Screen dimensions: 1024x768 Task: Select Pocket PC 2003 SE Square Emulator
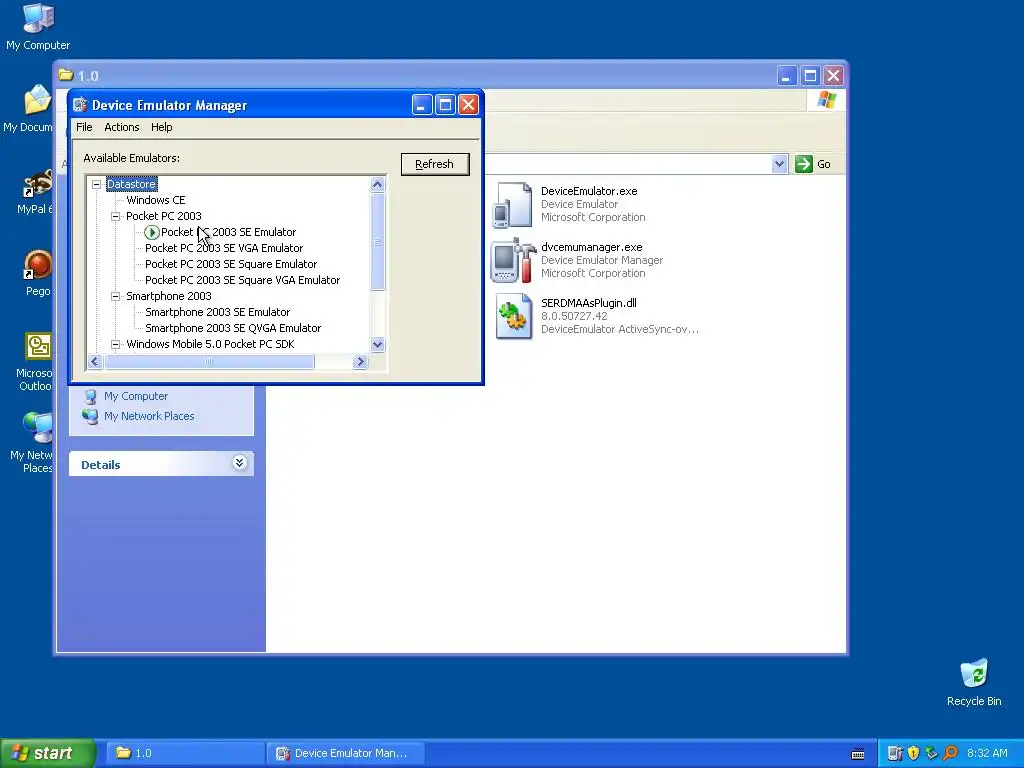click(x=231, y=264)
